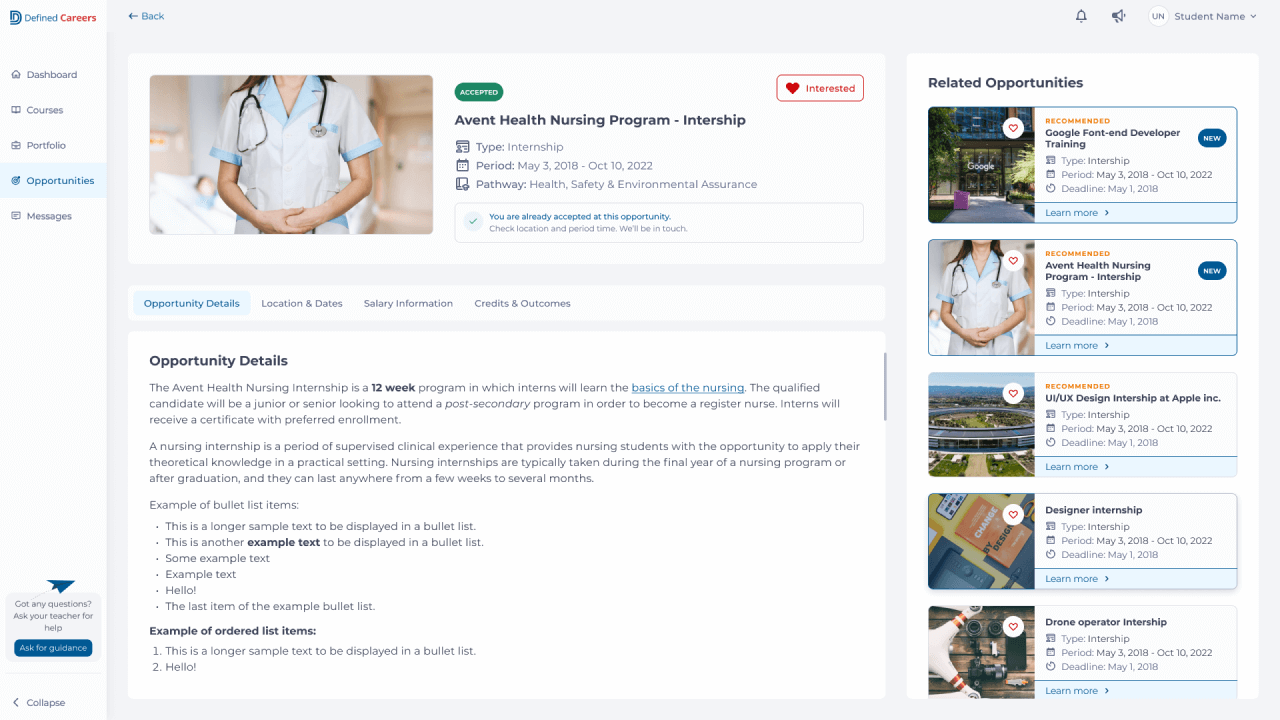1280x720 pixels.
Task: Open the Salary Information tab
Action: point(408,304)
